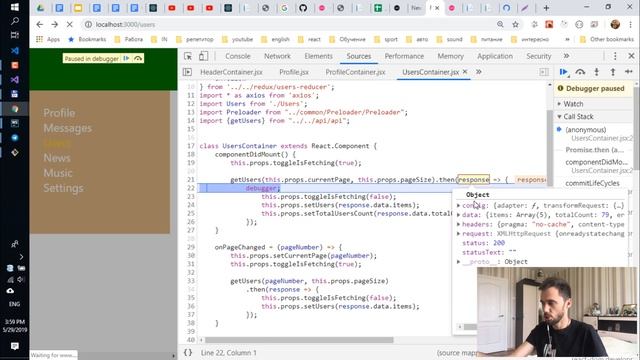Image resolution: width=640 pixels, height=360 pixels.
Task: Open Other bookmarks folder
Action: (607, 39)
